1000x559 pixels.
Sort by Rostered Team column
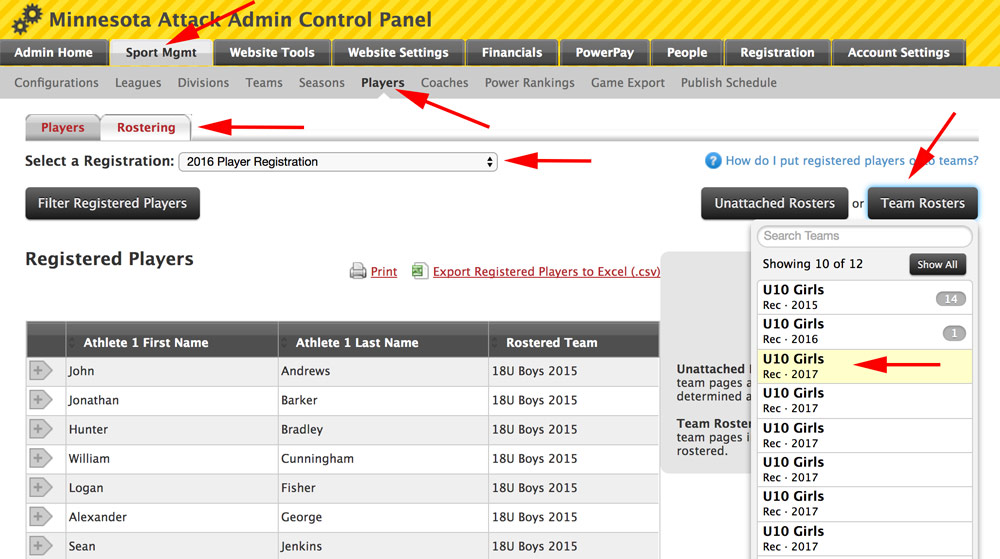coord(574,342)
